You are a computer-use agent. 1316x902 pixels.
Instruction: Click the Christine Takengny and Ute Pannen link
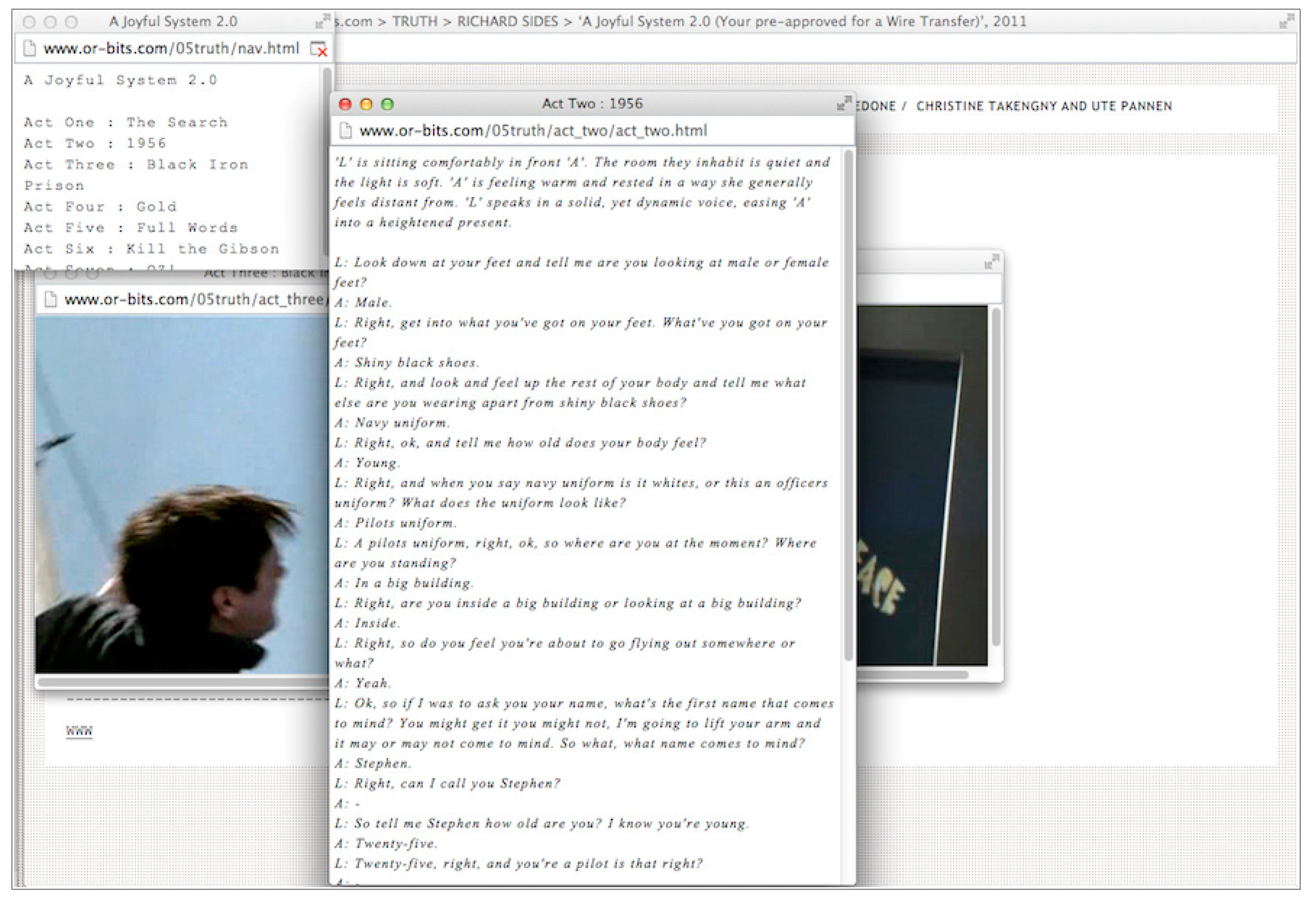click(1044, 106)
